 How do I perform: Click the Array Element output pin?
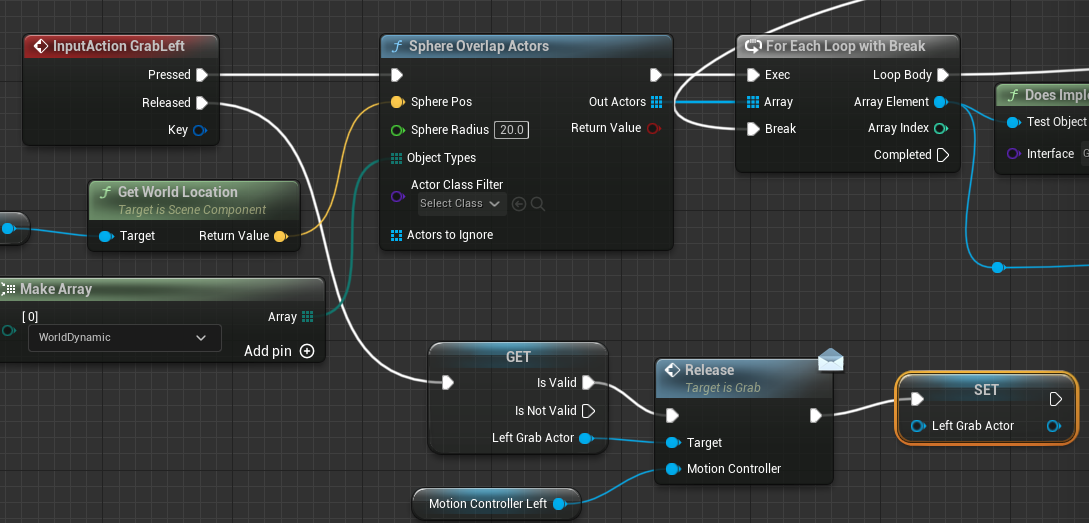pos(940,102)
